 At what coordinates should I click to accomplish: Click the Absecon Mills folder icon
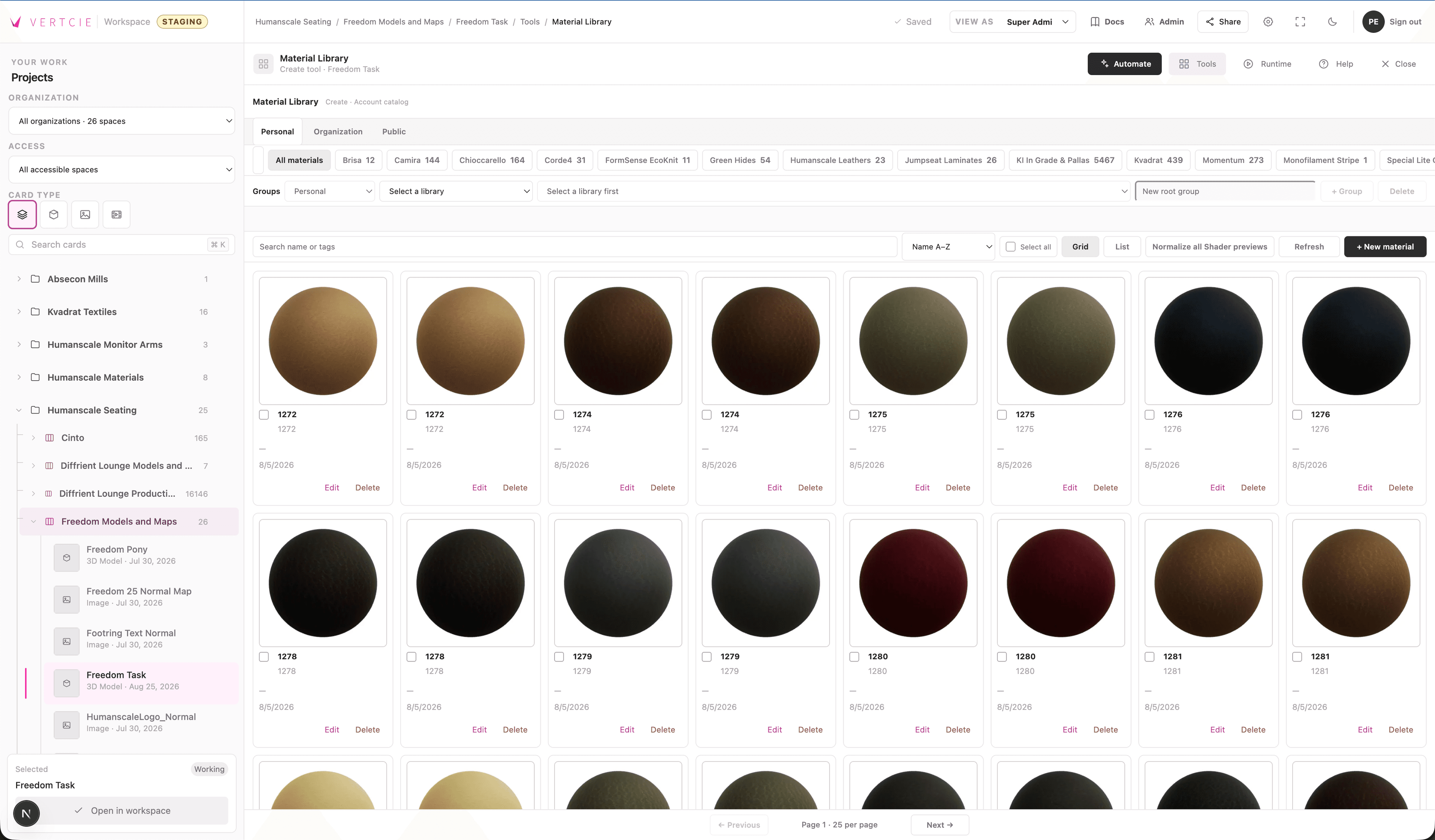coord(35,279)
